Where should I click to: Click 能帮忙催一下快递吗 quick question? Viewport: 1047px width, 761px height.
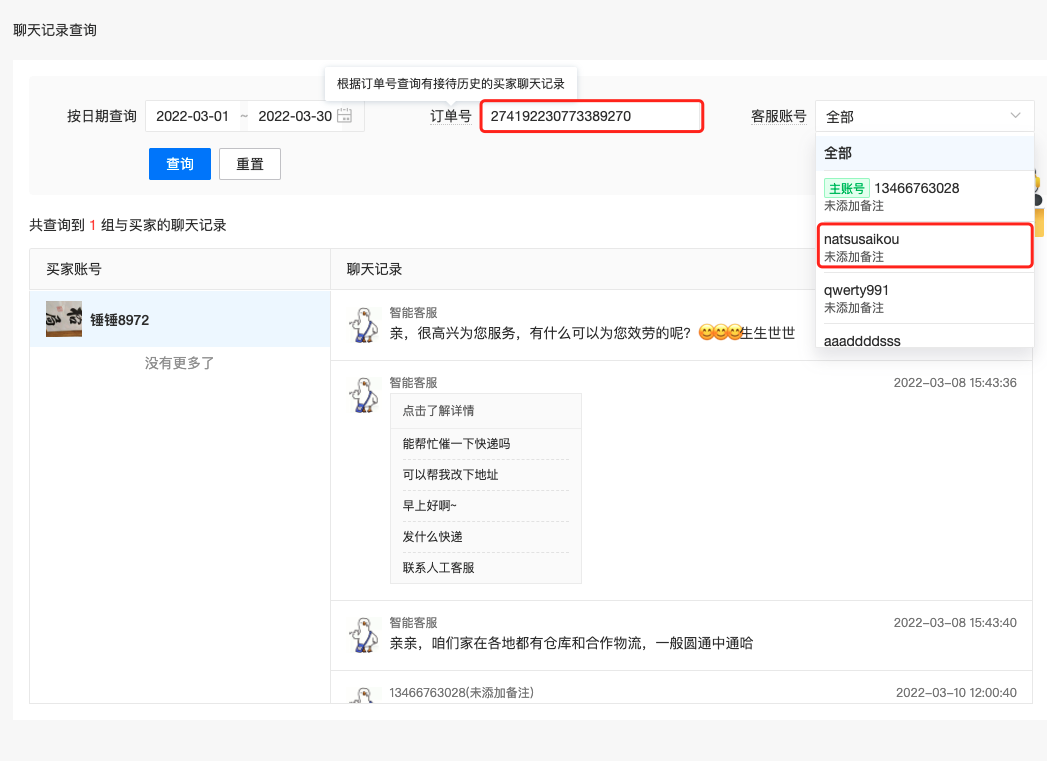(x=456, y=444)
